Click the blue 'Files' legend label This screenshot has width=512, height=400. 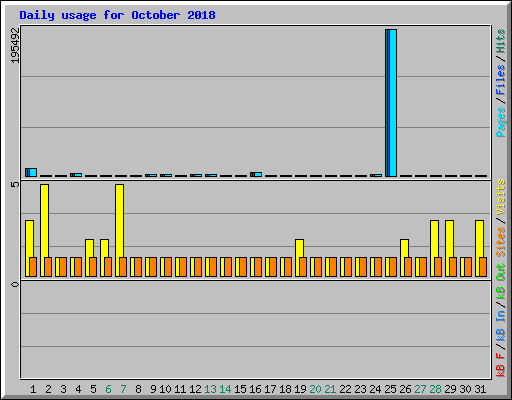click(501, 79)
